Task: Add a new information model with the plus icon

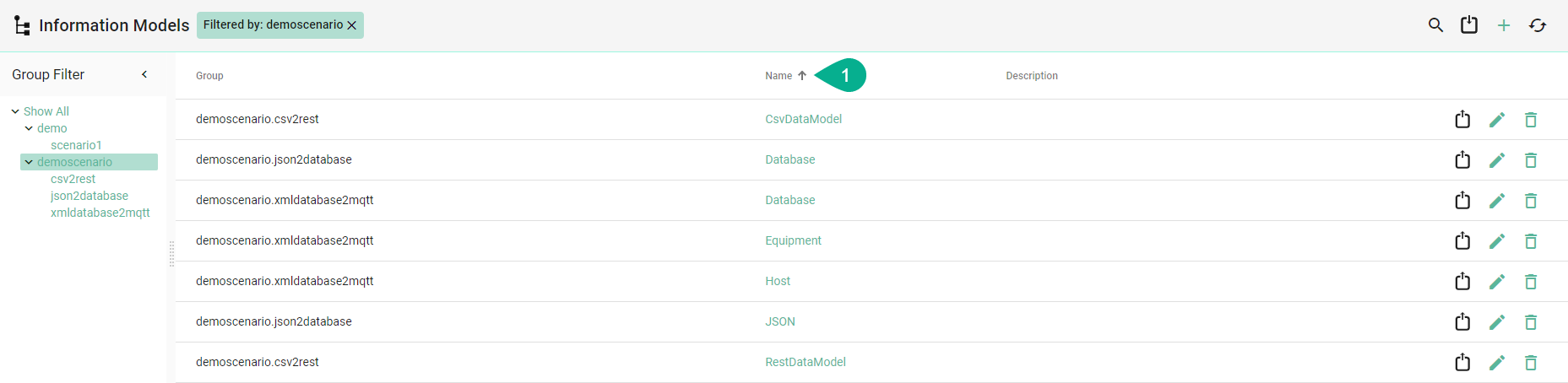Action: 1504,25
